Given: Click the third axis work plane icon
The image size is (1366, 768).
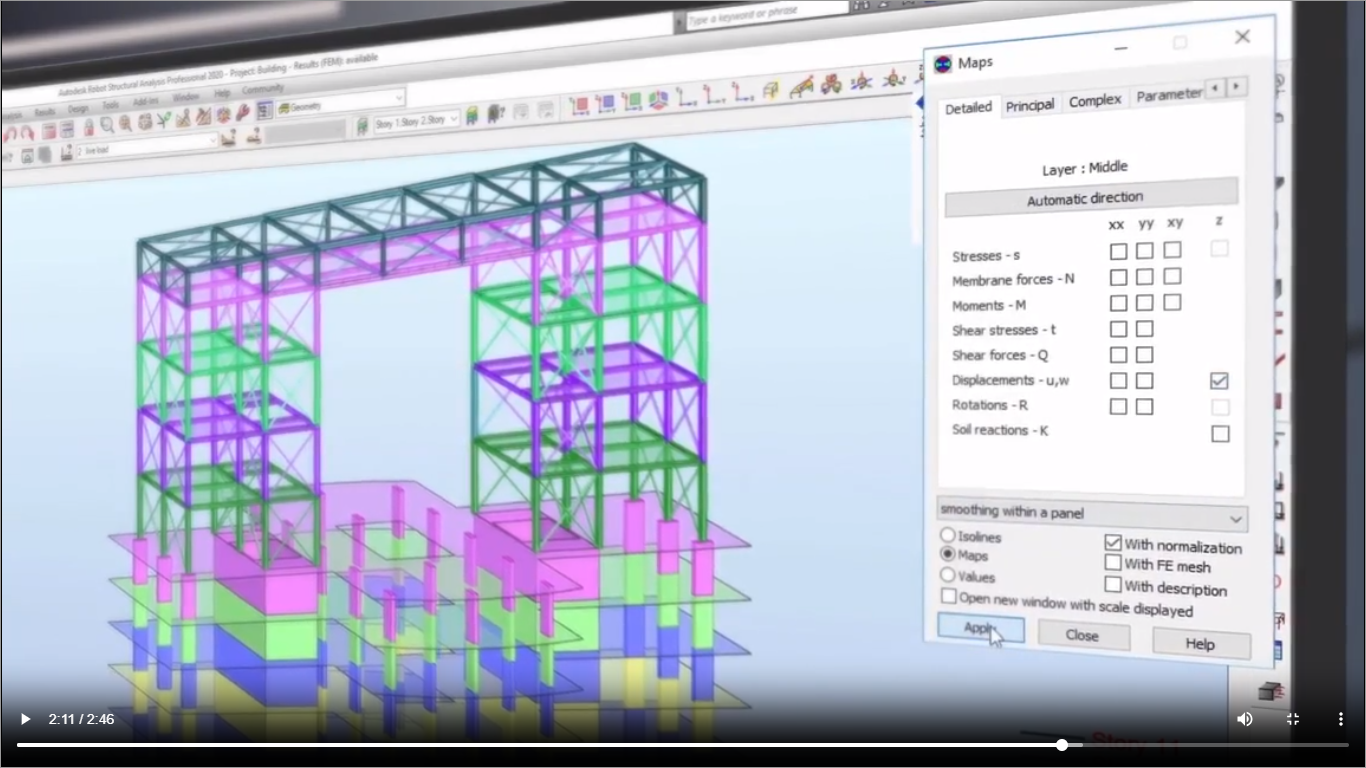Looking at the screenshot, I should coord(743,93).
